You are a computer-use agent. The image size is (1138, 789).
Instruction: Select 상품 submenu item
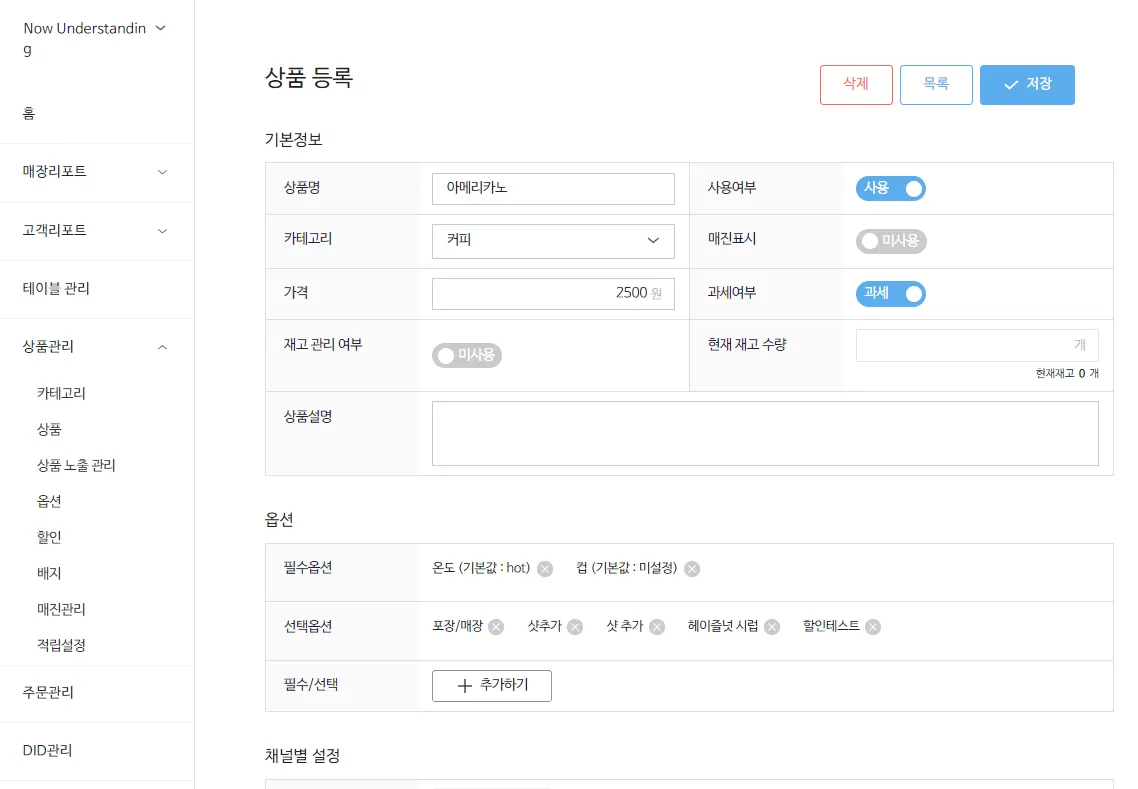click(49, 430)
